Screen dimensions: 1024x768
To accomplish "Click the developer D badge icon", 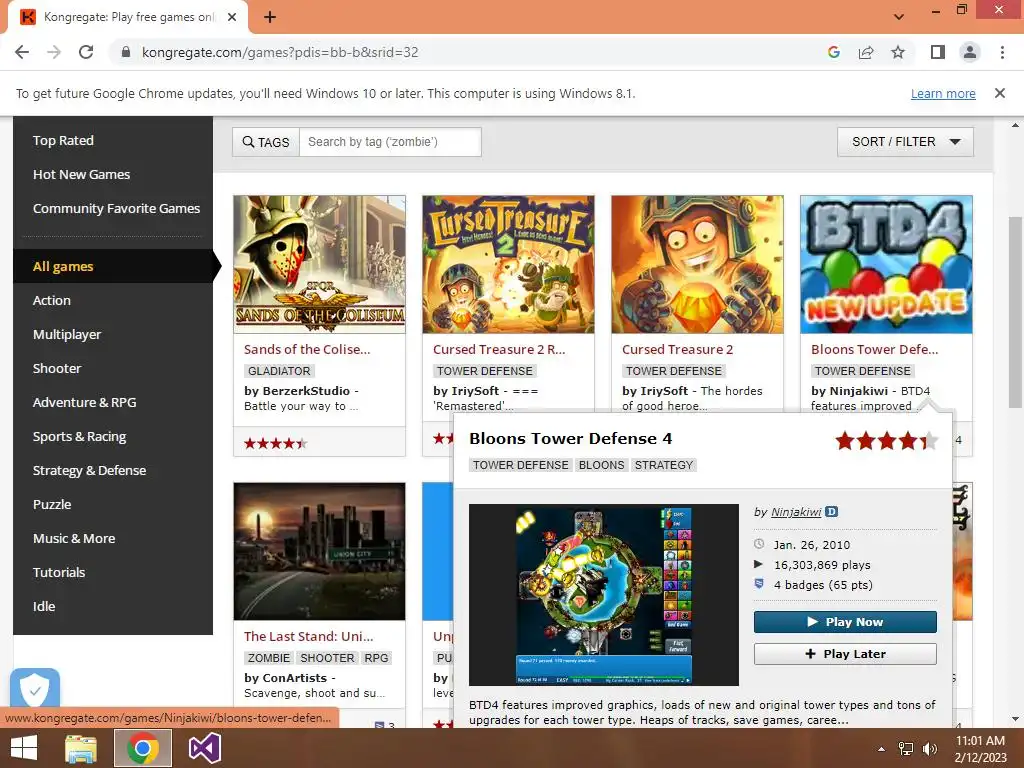I will pos(831,511).
